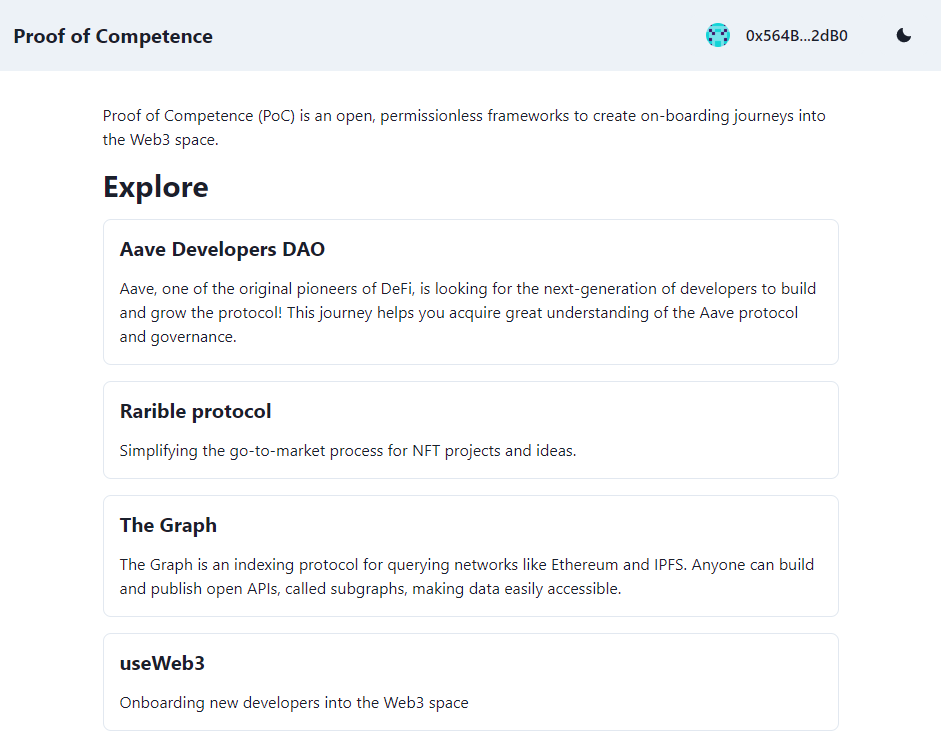Click Rarible's NFT go-to-market description
941x744 pixels.
click(x=347, y=451)
